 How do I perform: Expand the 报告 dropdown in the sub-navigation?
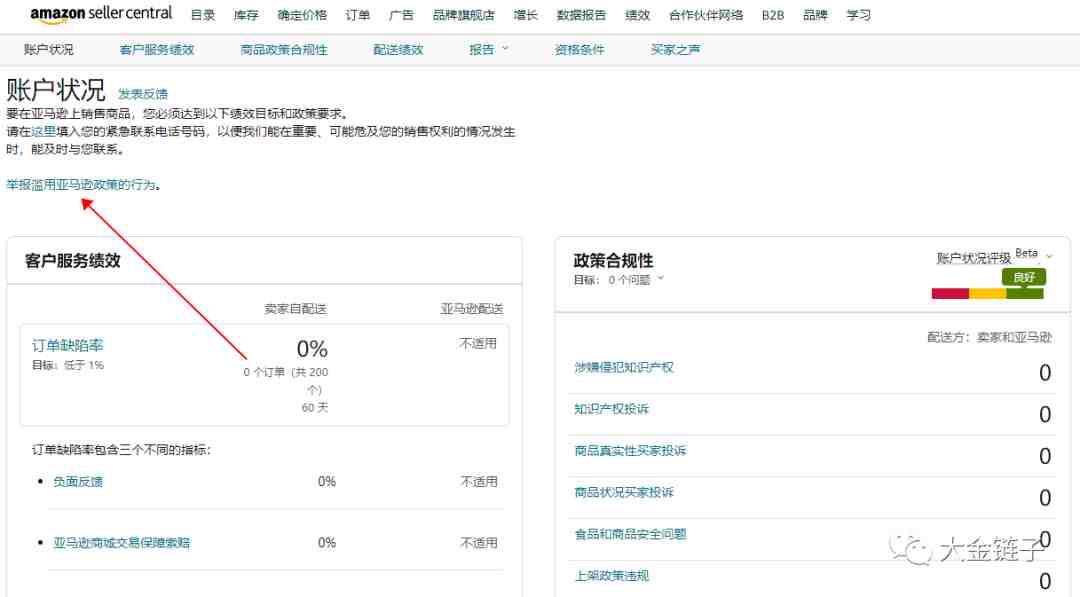489,49
